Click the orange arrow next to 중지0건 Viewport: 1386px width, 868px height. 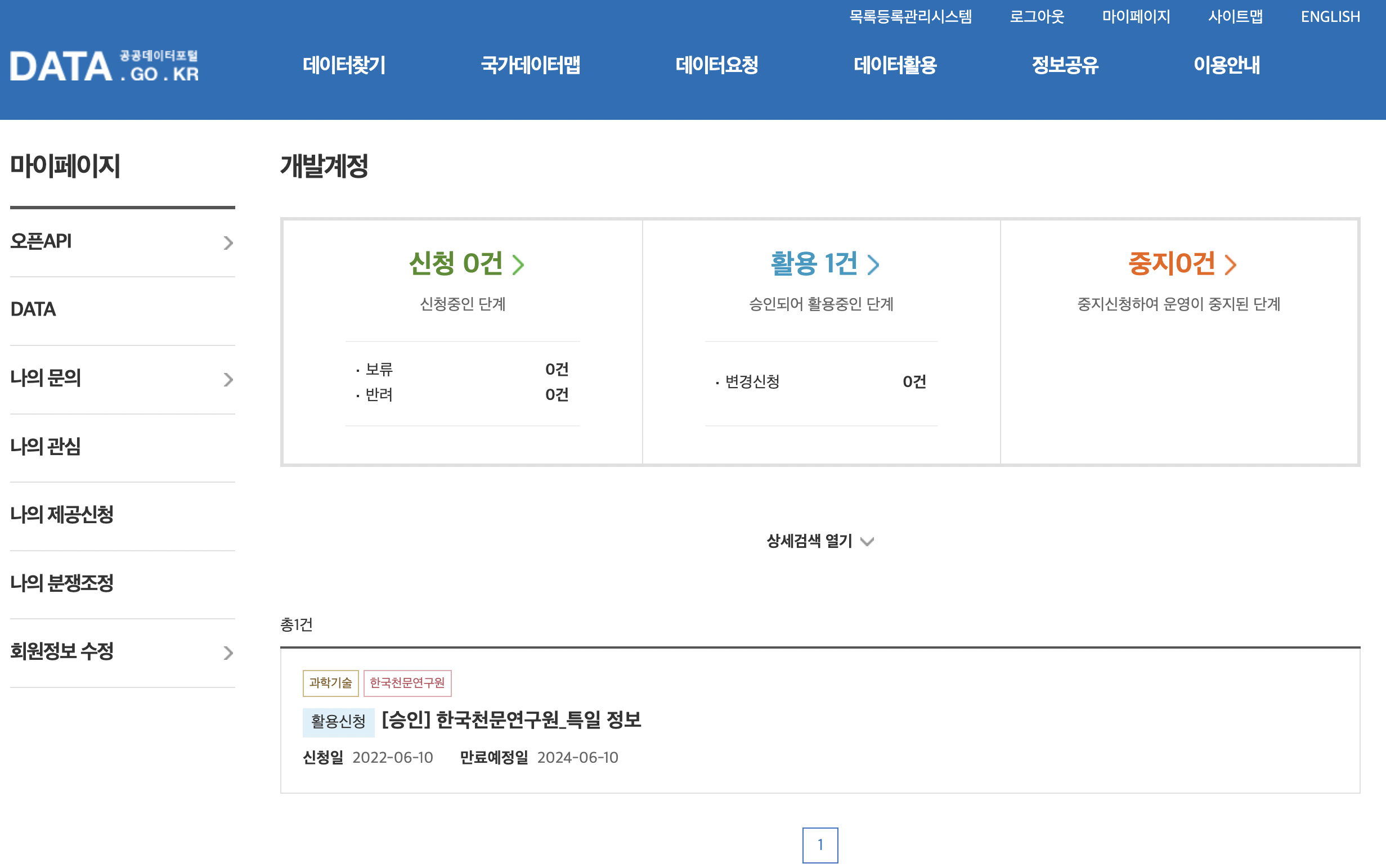point(1230,264)
